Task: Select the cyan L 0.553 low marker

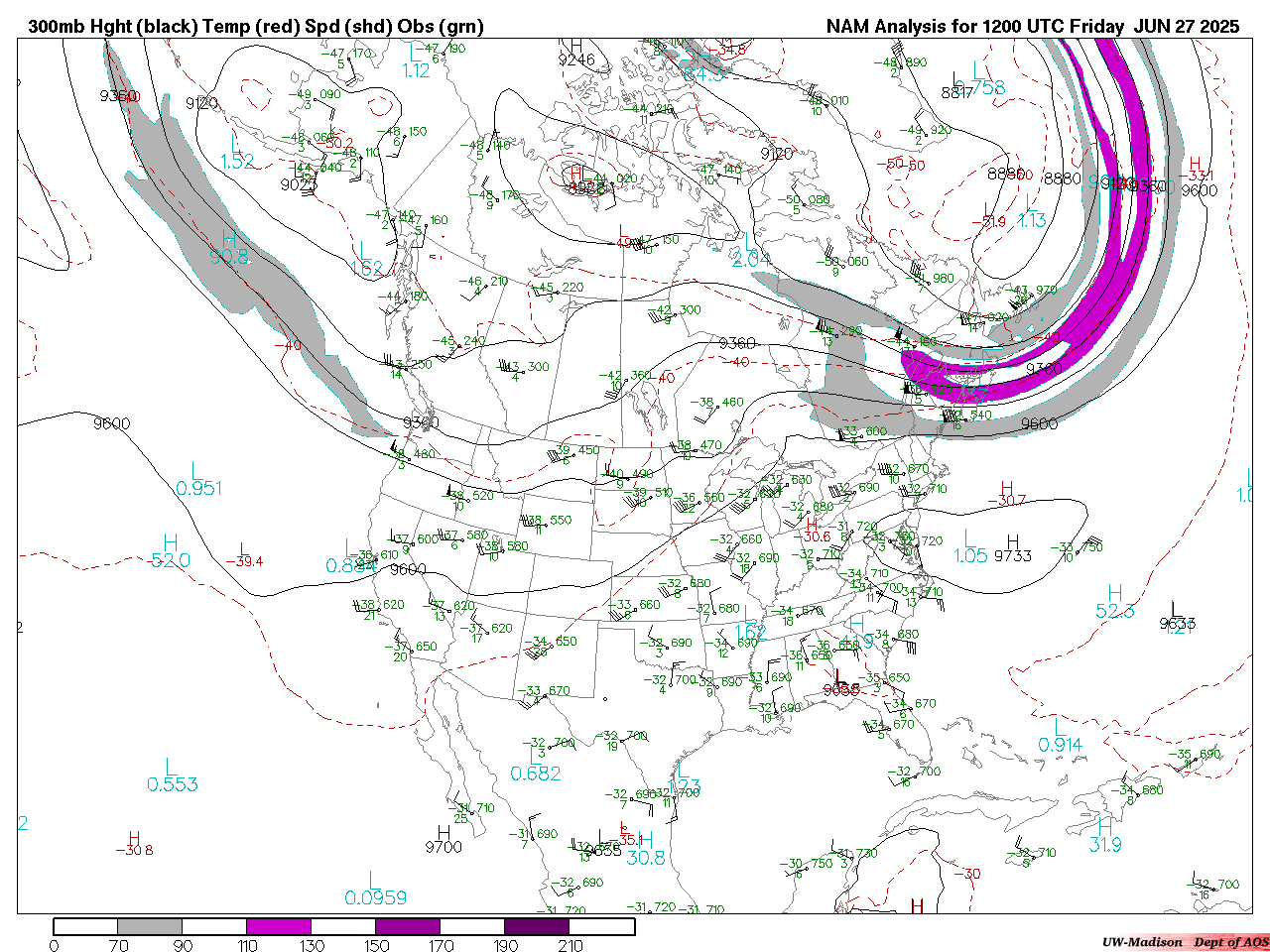Action: pos(173,775)
